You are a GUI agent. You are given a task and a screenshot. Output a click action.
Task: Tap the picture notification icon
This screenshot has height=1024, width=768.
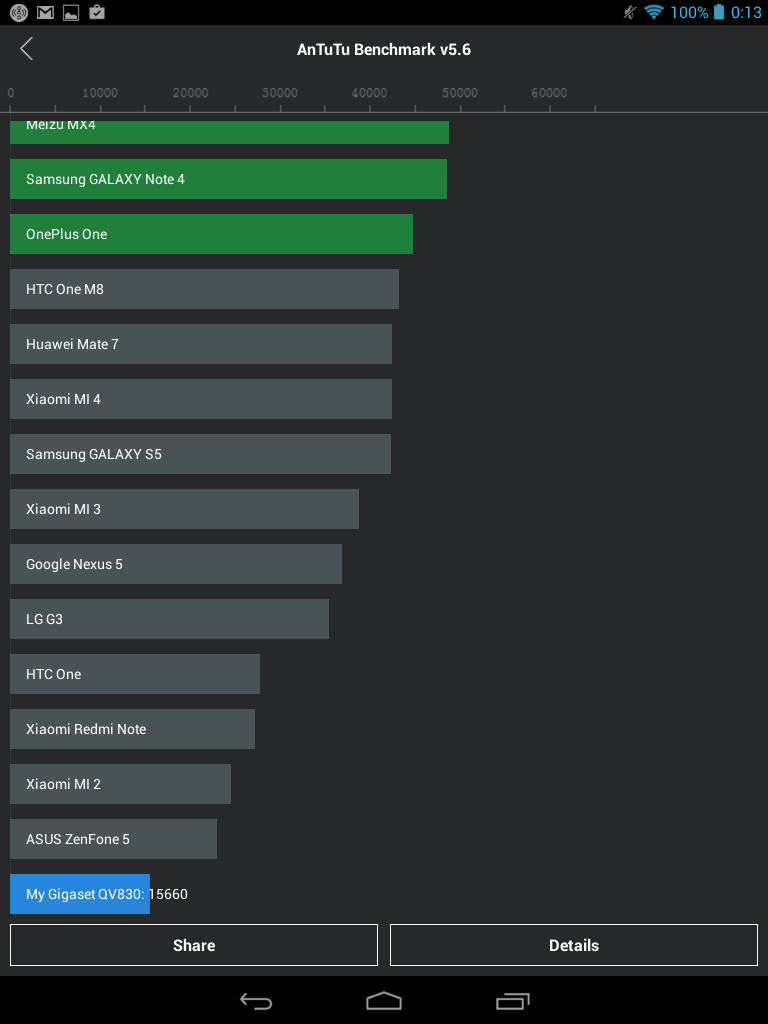coord(71,13)
